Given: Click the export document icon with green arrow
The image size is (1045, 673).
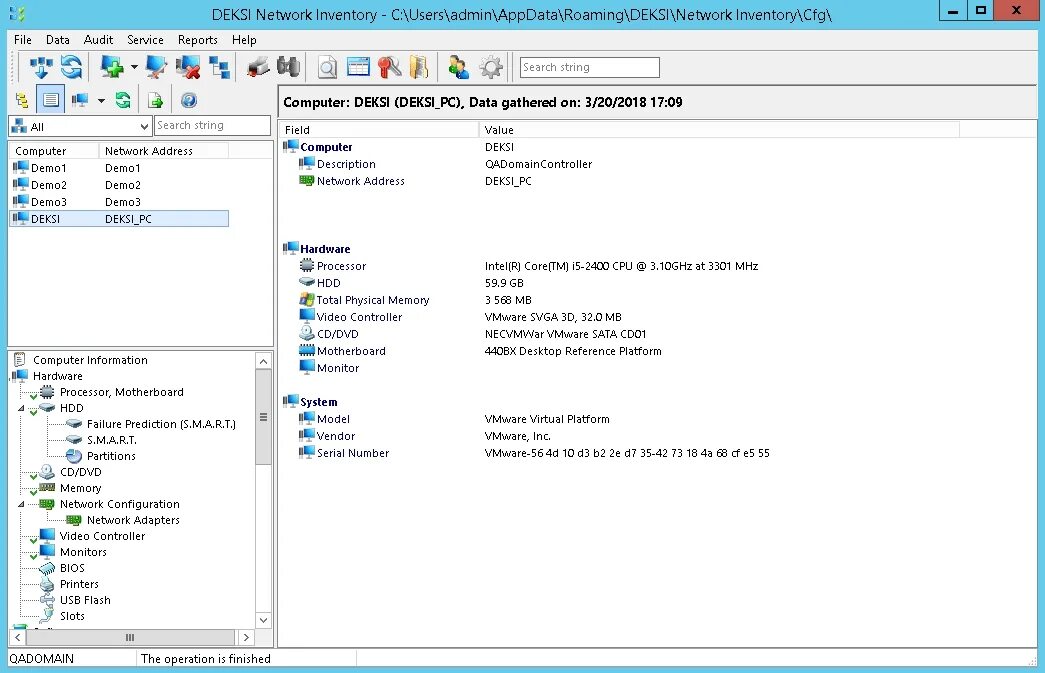Looking at the screenshot, I should click(x=155, y=101).
